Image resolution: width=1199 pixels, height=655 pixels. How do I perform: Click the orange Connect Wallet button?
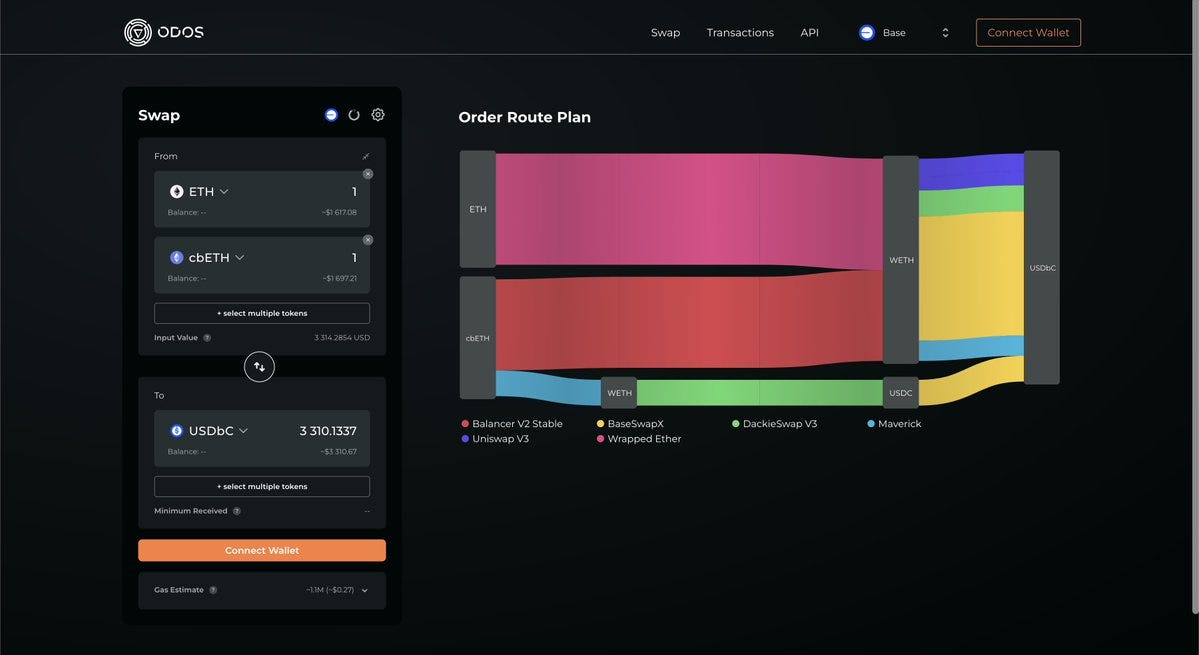[262, 550]
